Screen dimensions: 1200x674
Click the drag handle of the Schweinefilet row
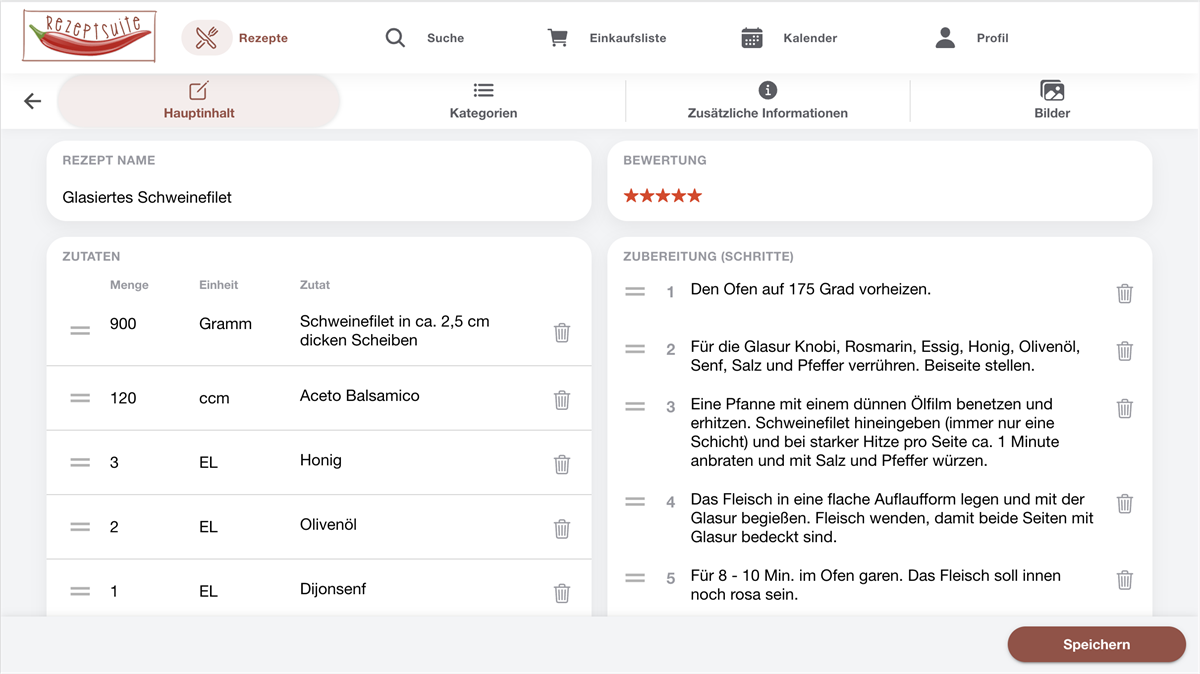pos(80,330)
